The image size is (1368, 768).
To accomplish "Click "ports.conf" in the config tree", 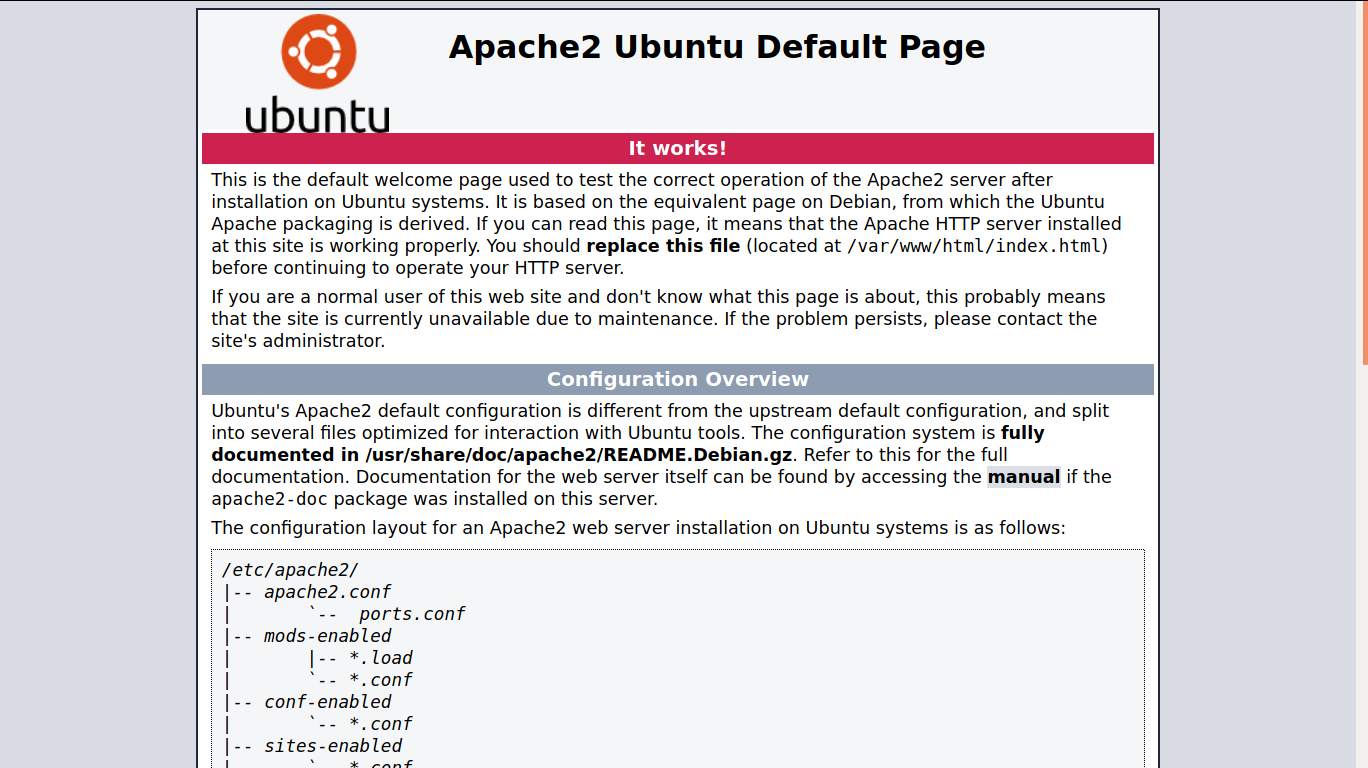I will coord(412,614).
